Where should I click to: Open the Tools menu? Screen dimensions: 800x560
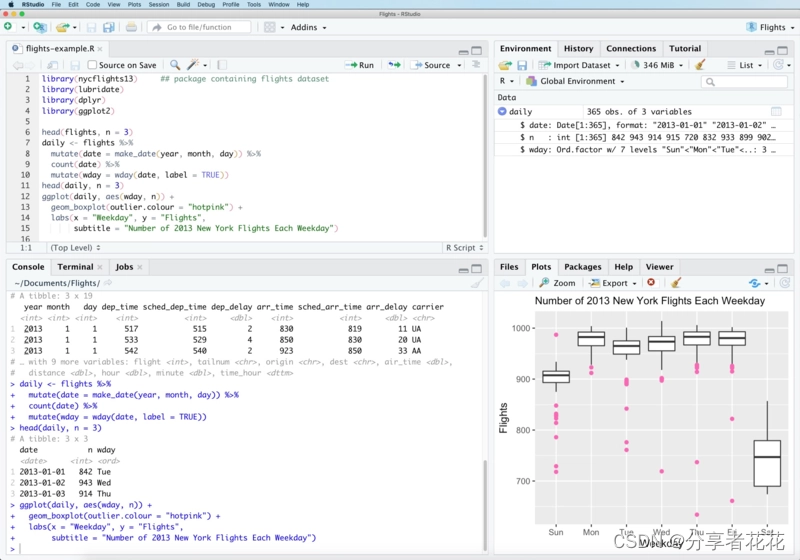pos(254,4)
